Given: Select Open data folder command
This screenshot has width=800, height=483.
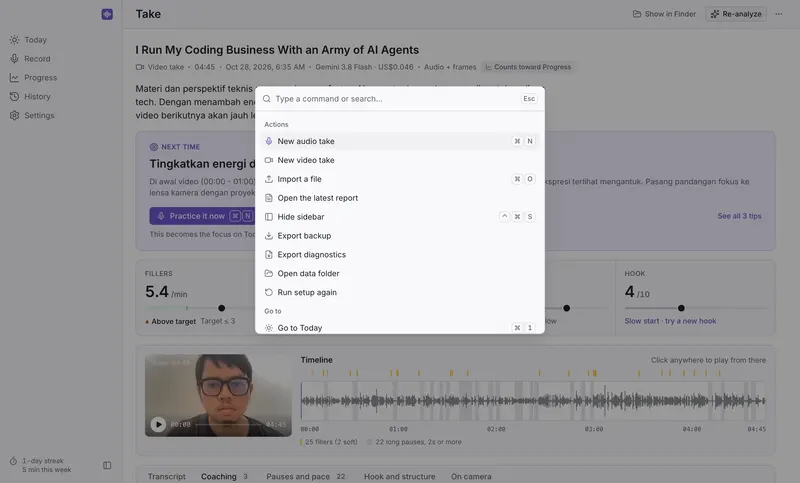Looking at the screenshot, I should pos(399,273).
